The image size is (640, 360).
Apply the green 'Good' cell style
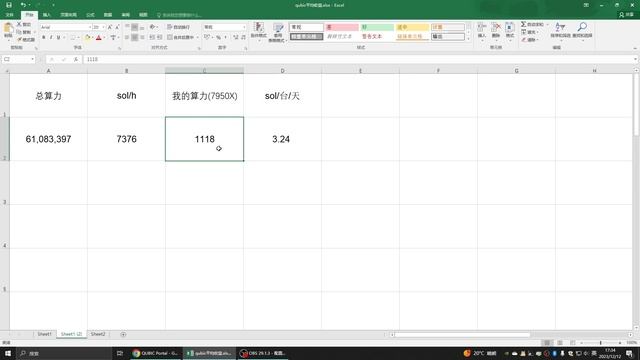point(377,27)
